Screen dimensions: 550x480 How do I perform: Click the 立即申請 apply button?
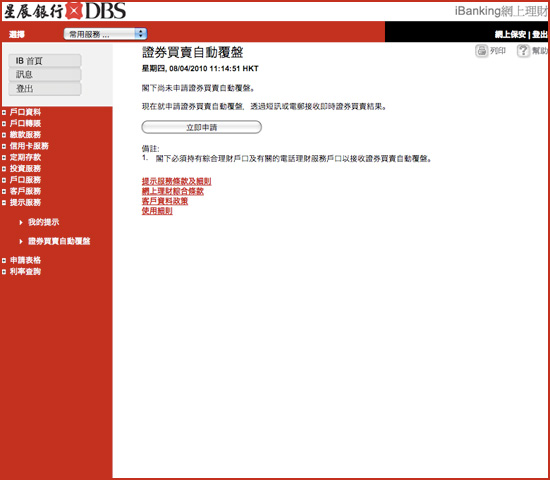coord(201,127)
